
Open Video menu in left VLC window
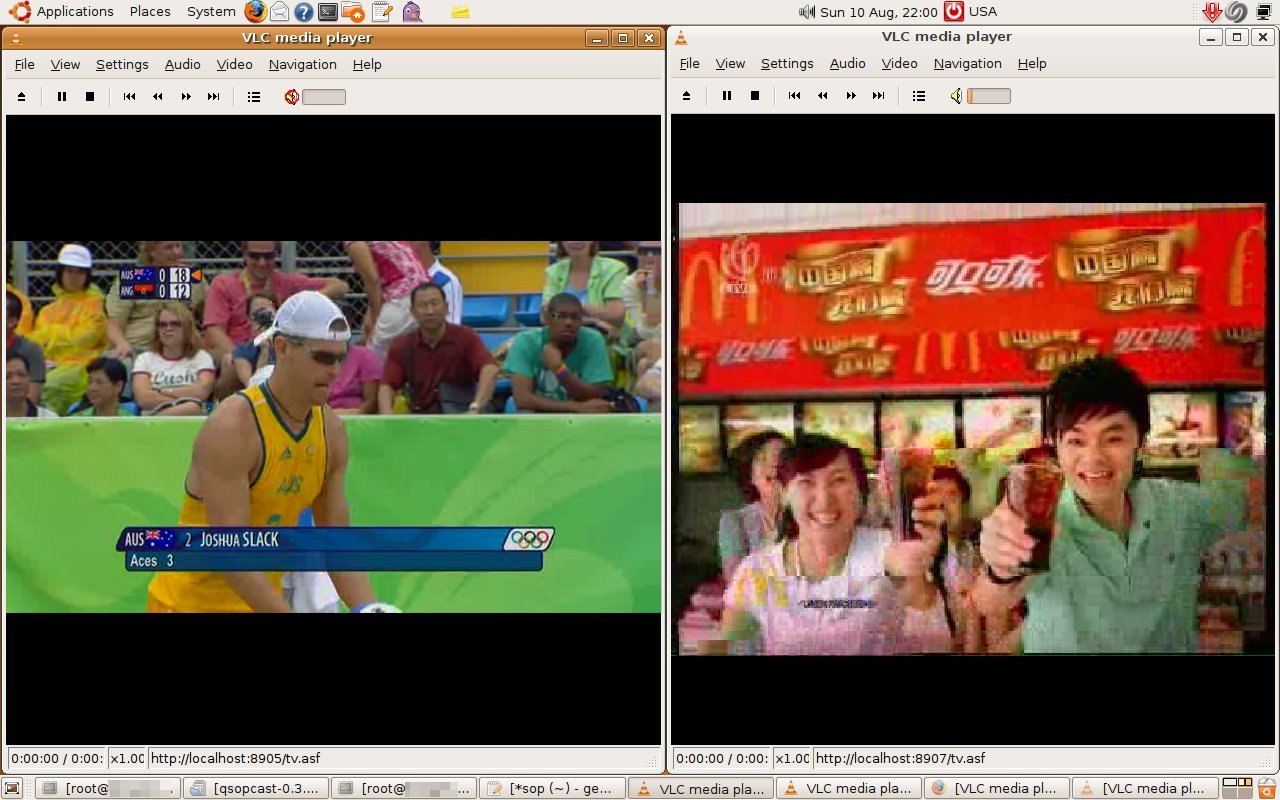[235, 64]
